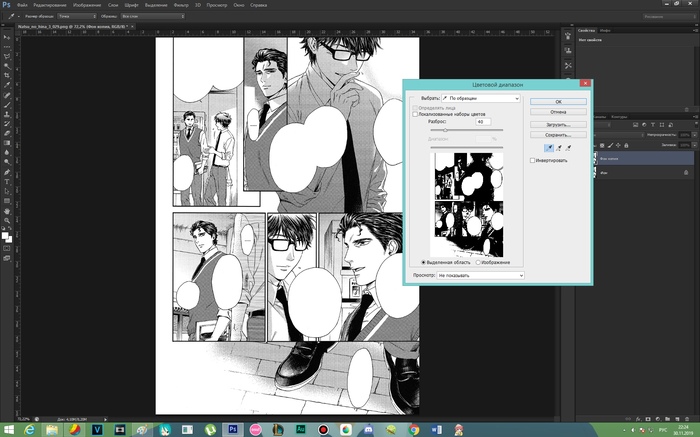Open Размер образца dropdown (Точка)
Screen dimensions: 700x437
pos(77,16)
